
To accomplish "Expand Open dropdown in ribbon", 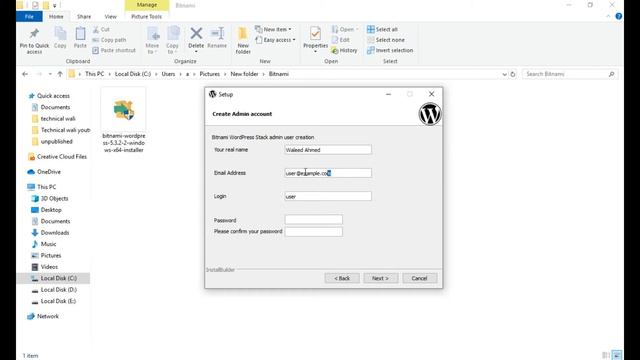I will (x=357, y=29).
